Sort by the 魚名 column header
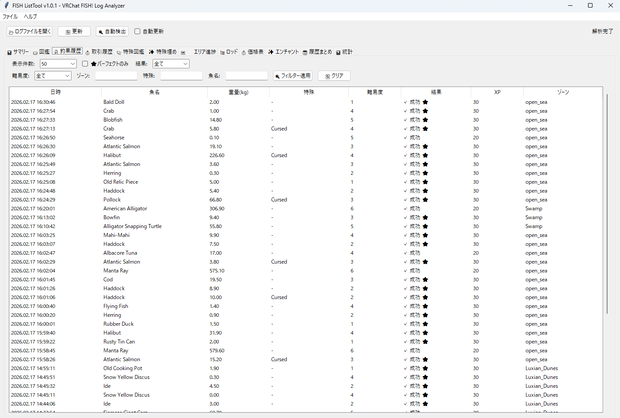620x418 pixels. click(x=154, y=92)
